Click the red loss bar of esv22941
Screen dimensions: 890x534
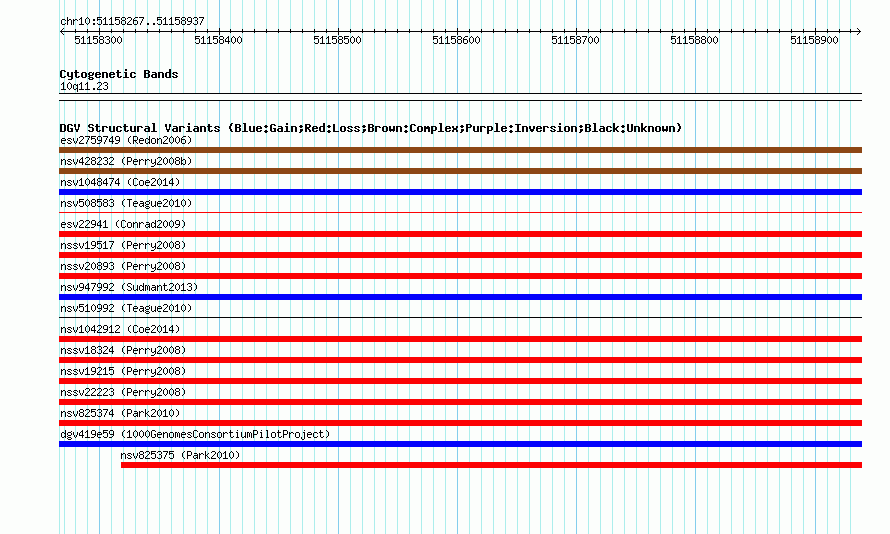[460, 234]
